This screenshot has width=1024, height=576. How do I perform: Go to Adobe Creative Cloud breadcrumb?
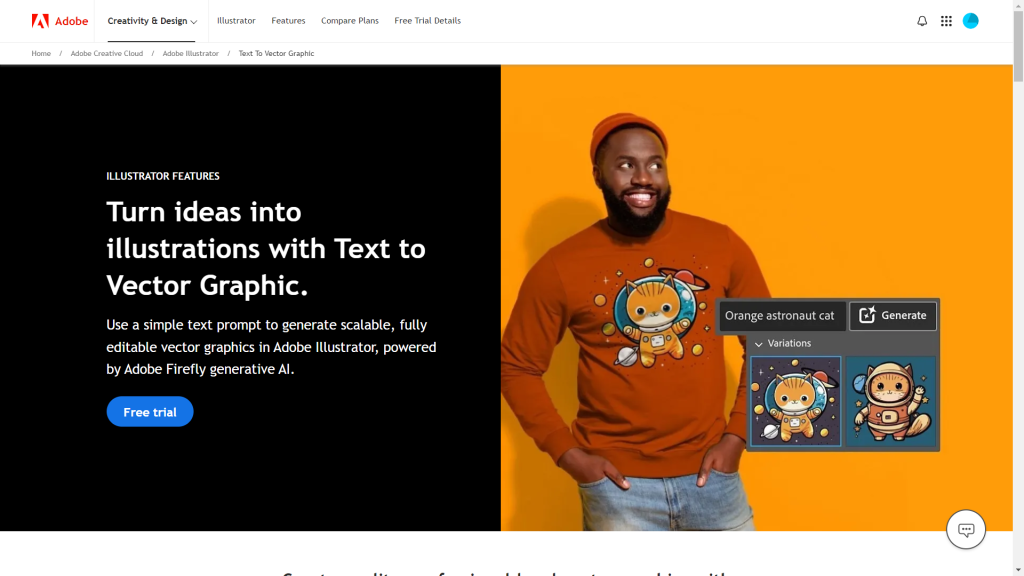[107, 54]
